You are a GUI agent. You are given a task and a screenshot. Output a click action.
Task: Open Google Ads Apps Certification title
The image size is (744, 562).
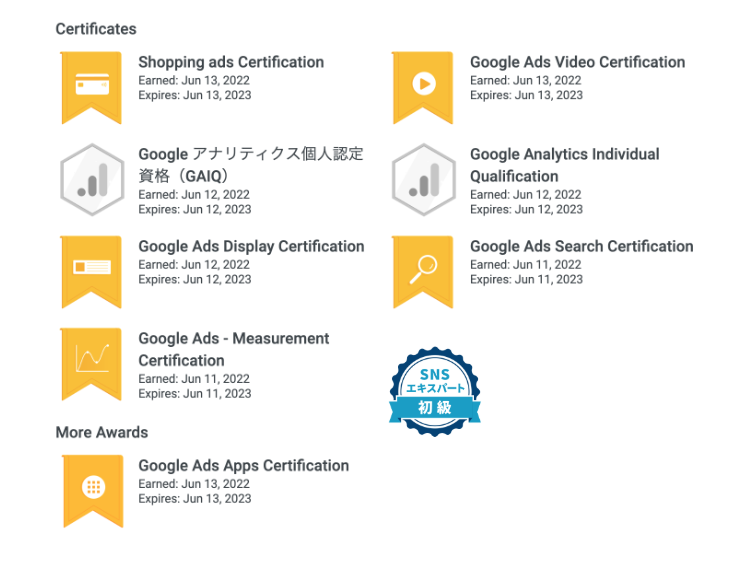tap(243, 466)
